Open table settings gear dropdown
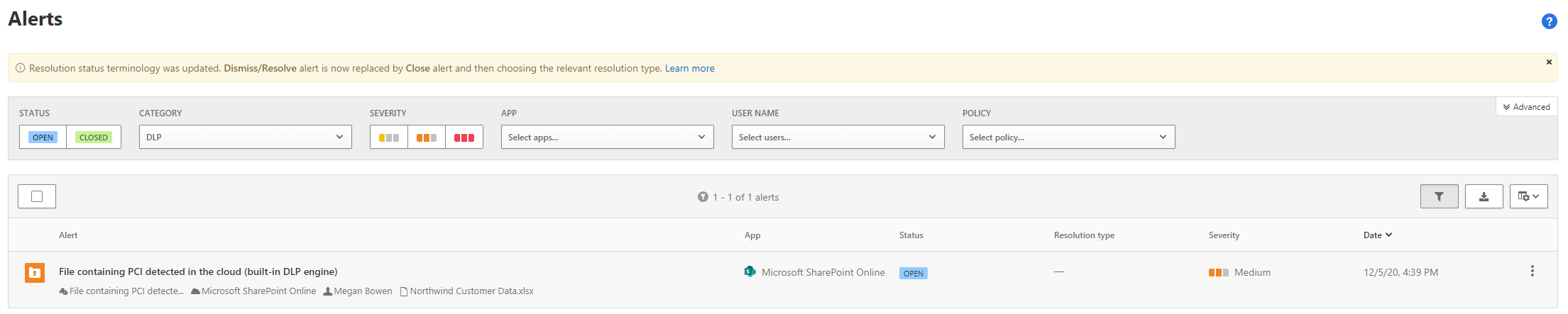This screenshot has width=1568, height=314. [1528, 196]
